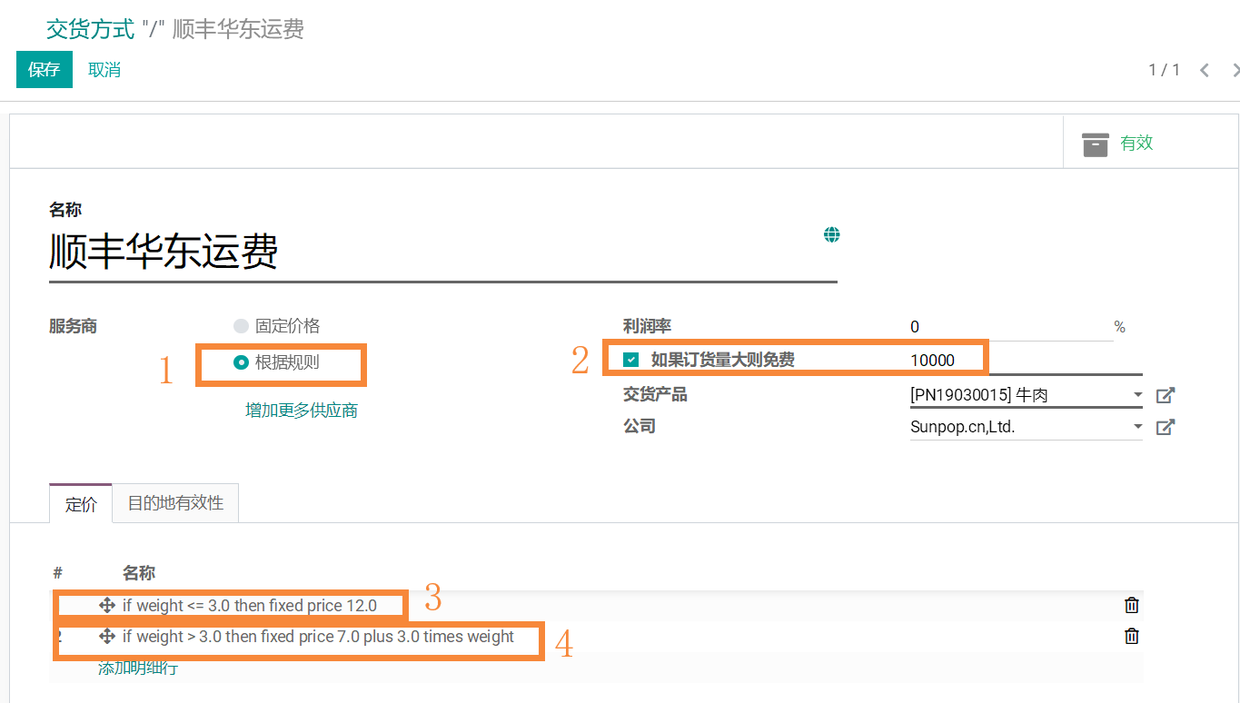Click 交货方式 breadcrumb link

90,29
